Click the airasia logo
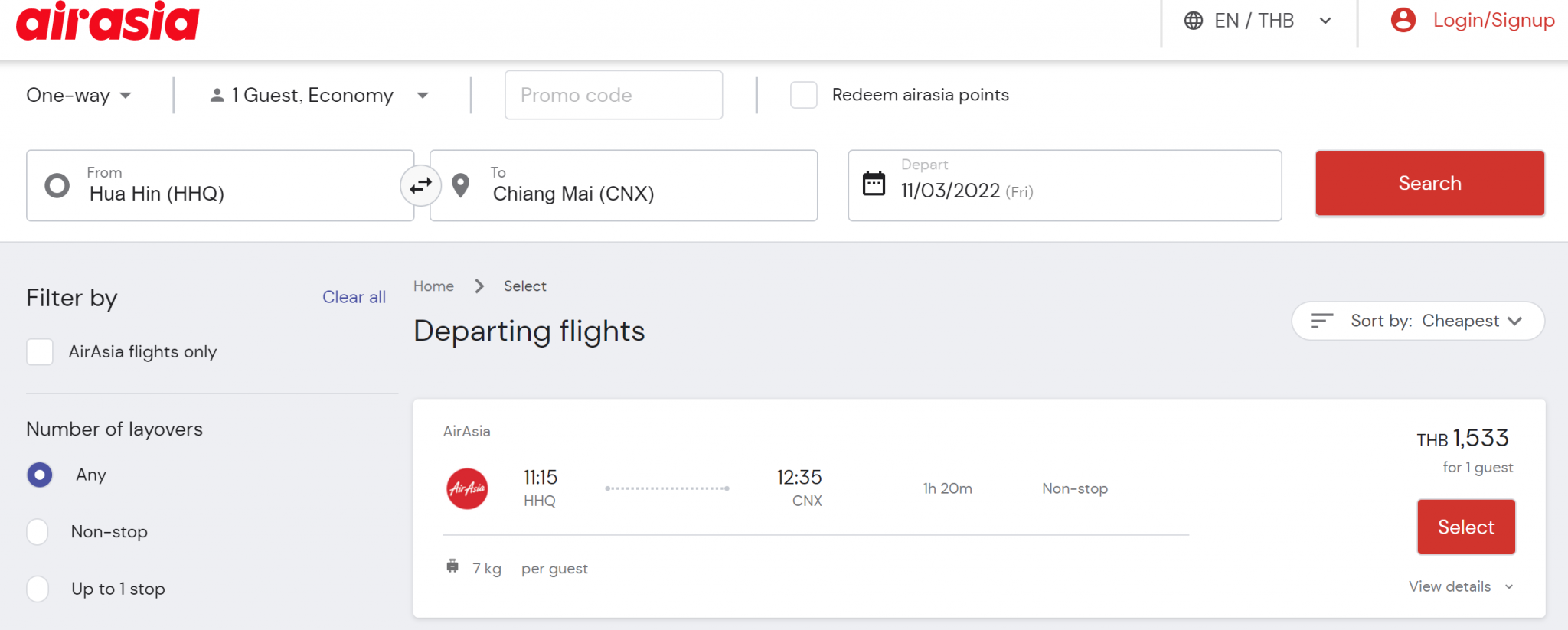Image resolution: width=1568 pixels, height=630 pixels. tap(107, 21)
